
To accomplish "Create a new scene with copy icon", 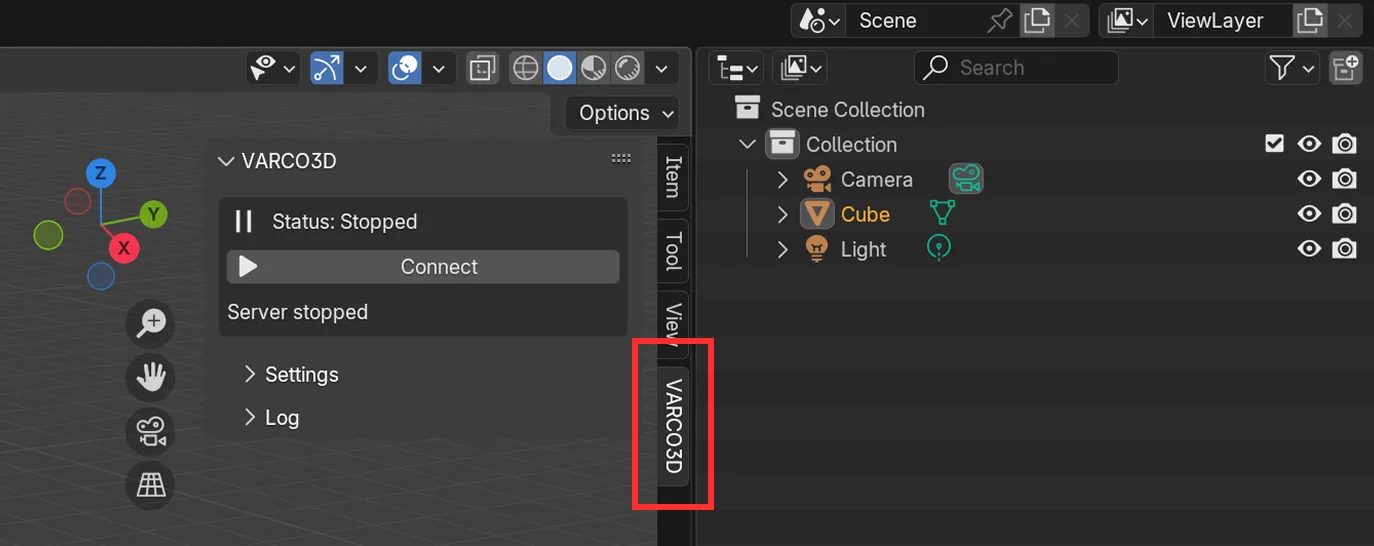I will point(1036,21).
